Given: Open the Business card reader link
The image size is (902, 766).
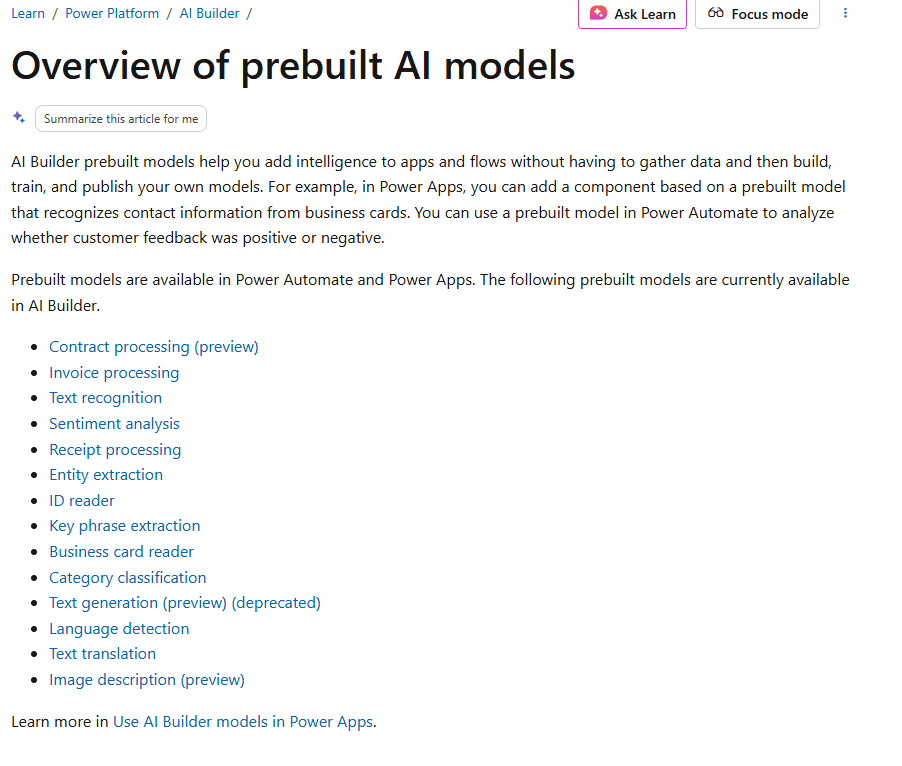Looking at the screenshot, I should (x=121, y=551).
